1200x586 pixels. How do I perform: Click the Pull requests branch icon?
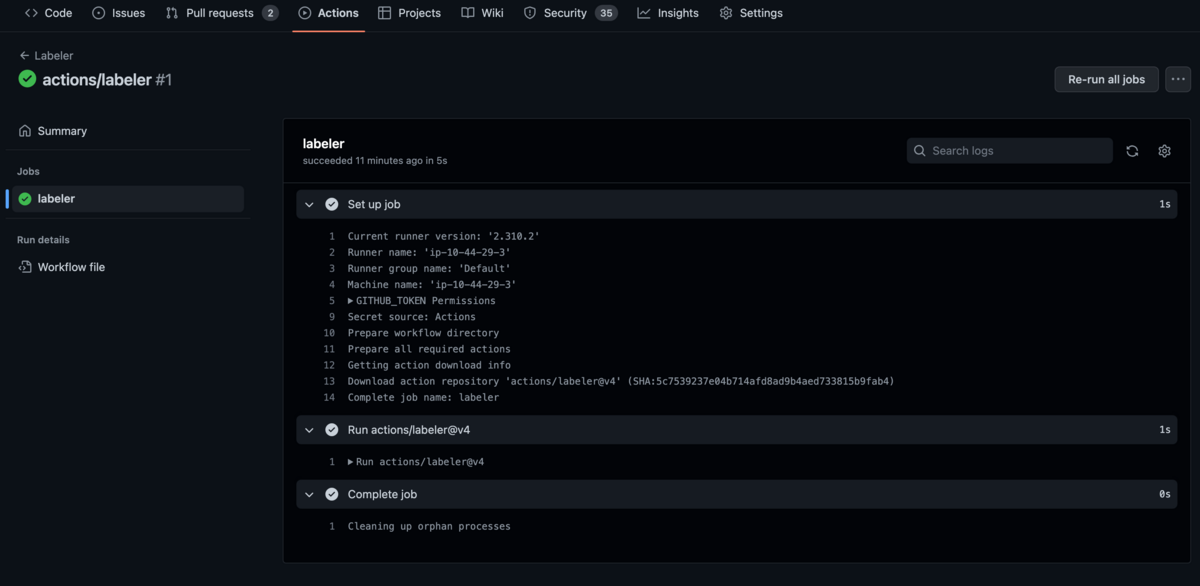coord(172,13)
